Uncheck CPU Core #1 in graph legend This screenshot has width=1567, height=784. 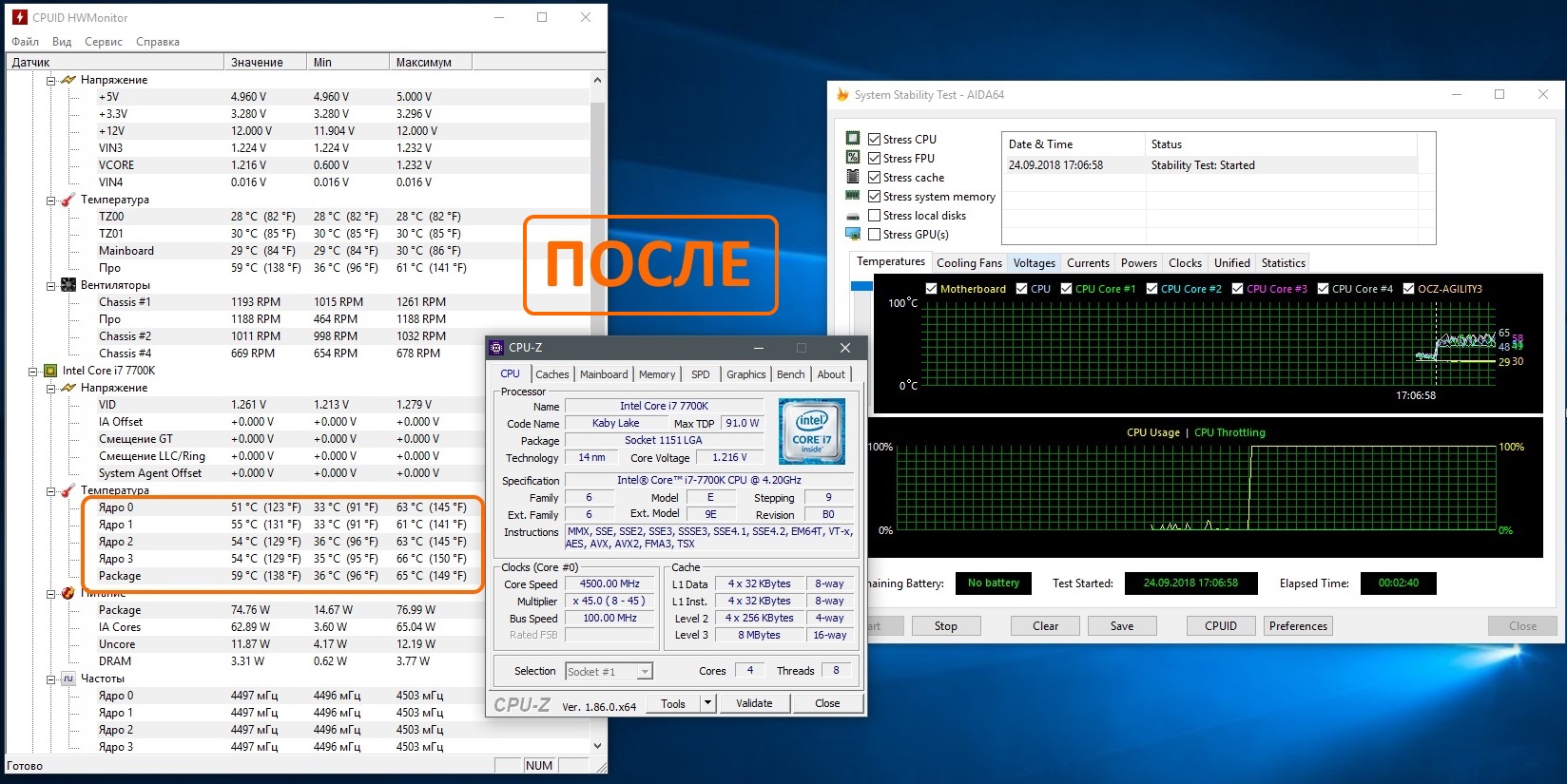tap(1067, 289)
